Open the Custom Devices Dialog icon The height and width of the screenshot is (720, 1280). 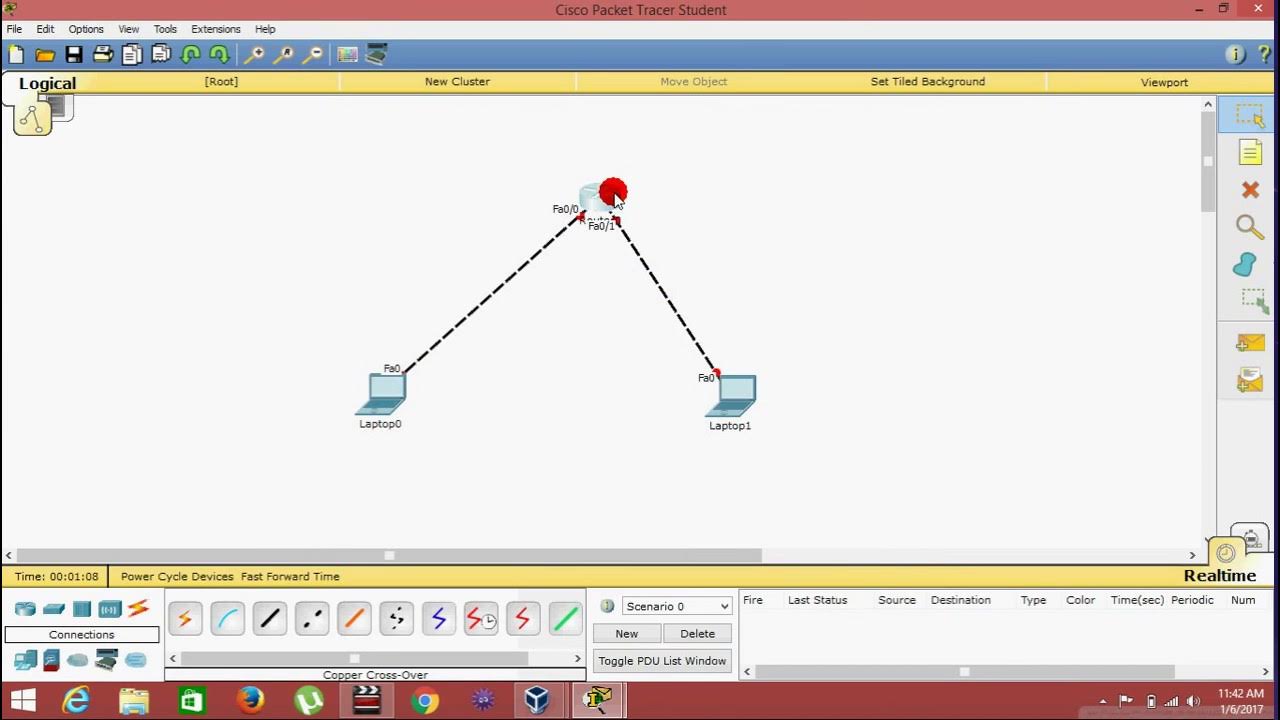[x=376, y=55]
